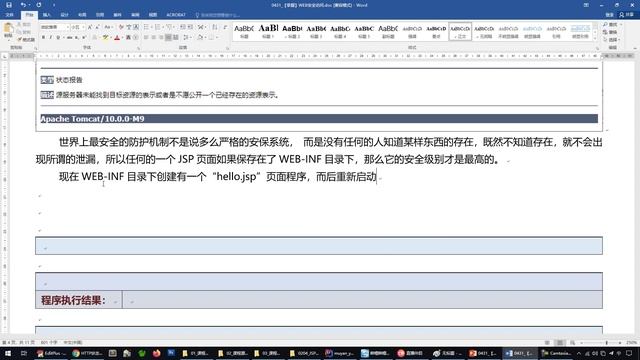Screen dimensions: 640x360
Task: Apply the bold AaBl heading 1 style
Action: [268, 31]
